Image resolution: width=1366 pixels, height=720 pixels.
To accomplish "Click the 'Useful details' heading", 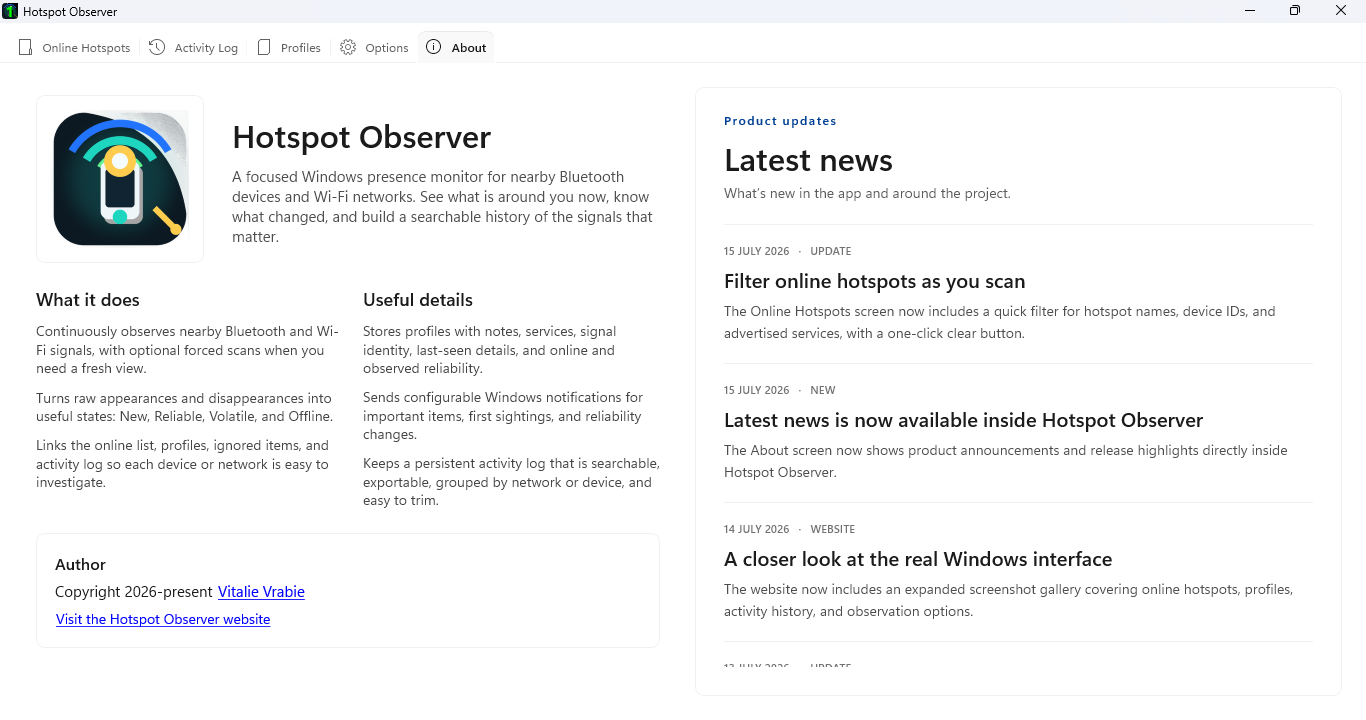I will pos(418,300).
